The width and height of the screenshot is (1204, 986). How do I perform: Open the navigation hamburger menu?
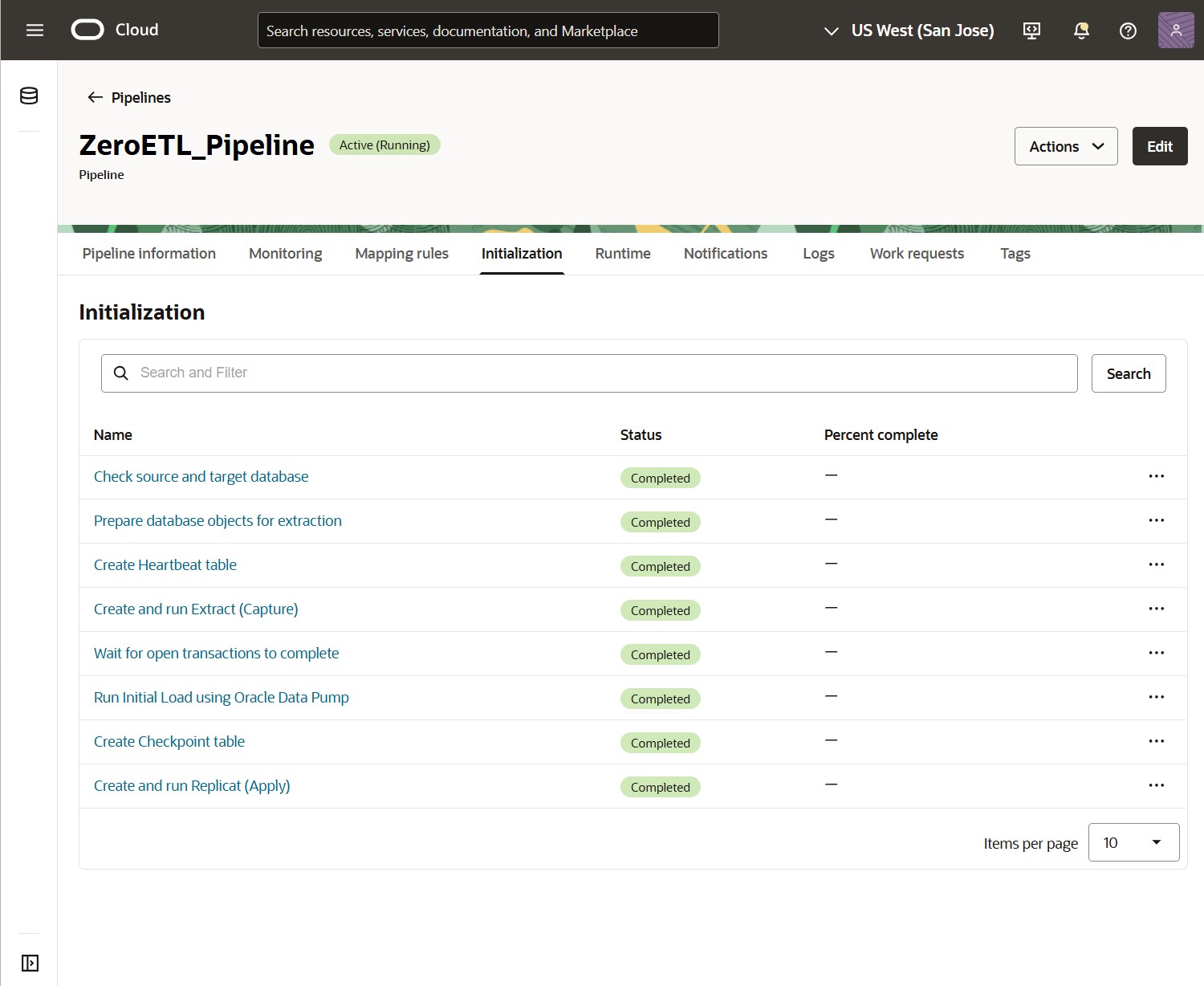pyautogui.click(x=35, y=30)
